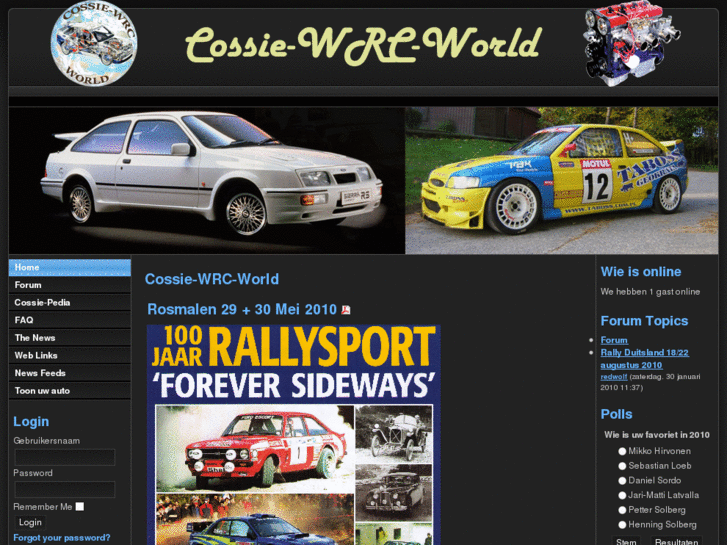Click 'We hebben 1 gast online' text
The height and width of the screenshot is (545, 727).
tap(650, 292)
